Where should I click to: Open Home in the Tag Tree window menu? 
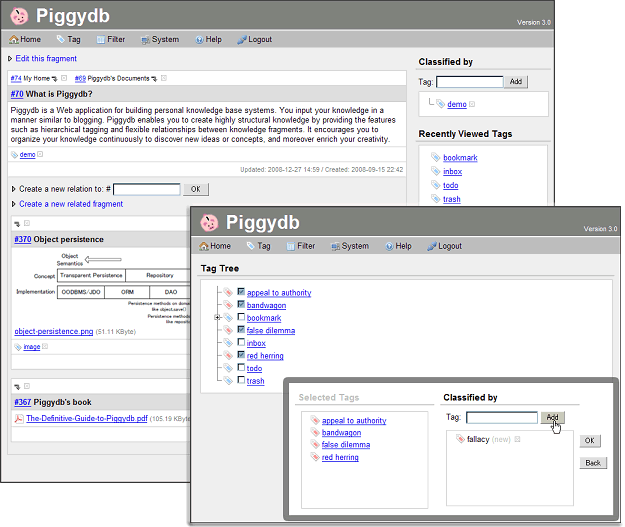(x=215, y=246)
